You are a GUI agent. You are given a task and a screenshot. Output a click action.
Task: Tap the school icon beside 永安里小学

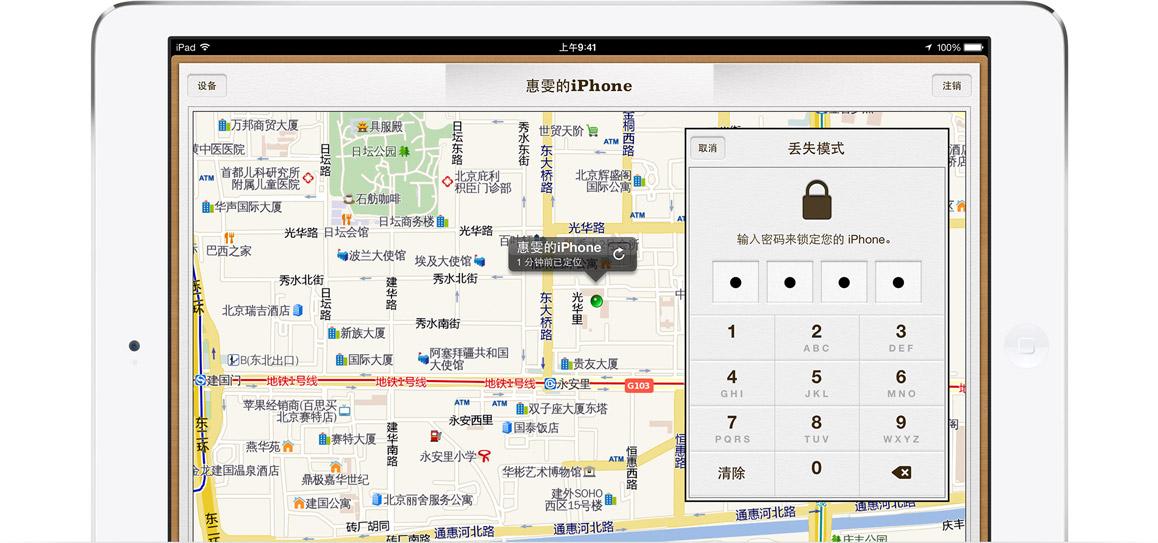(484, 456)
